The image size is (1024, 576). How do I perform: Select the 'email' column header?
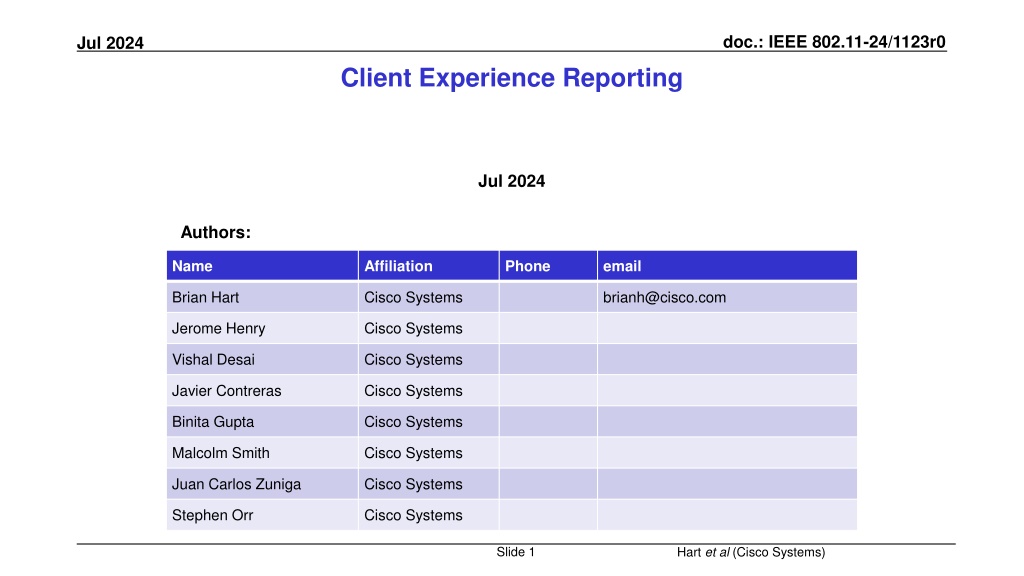(x=622, y=266)
